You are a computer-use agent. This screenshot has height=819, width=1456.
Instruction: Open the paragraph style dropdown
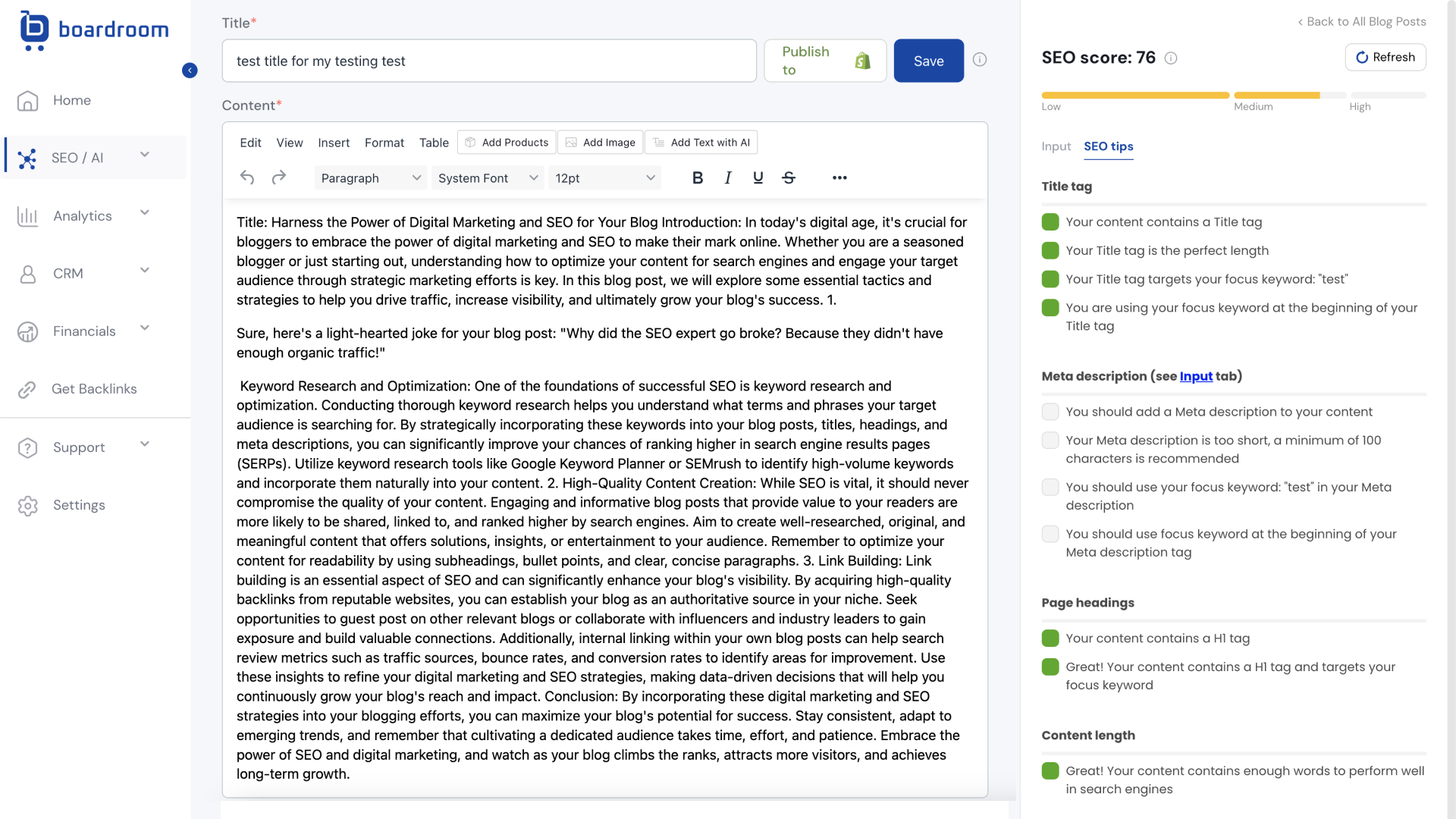pyautogui.click(x=370, y=178)
